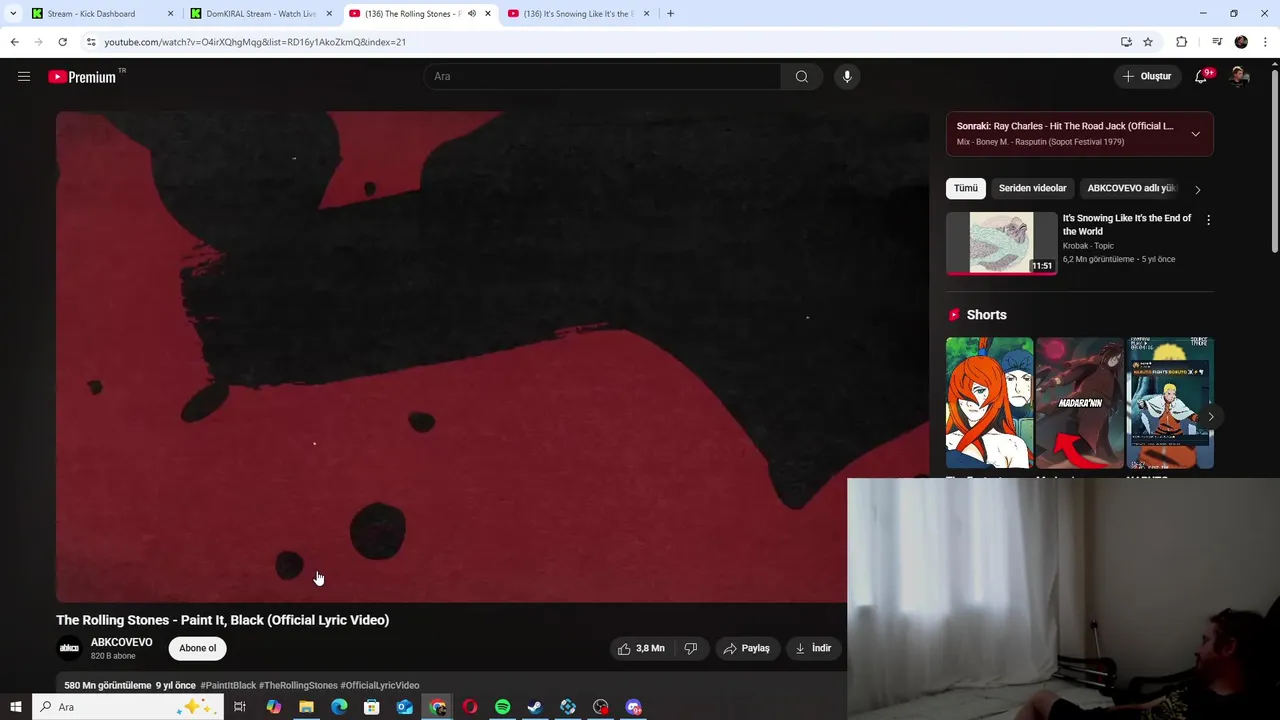Bookmark this page with star icon

point(1148,42)
